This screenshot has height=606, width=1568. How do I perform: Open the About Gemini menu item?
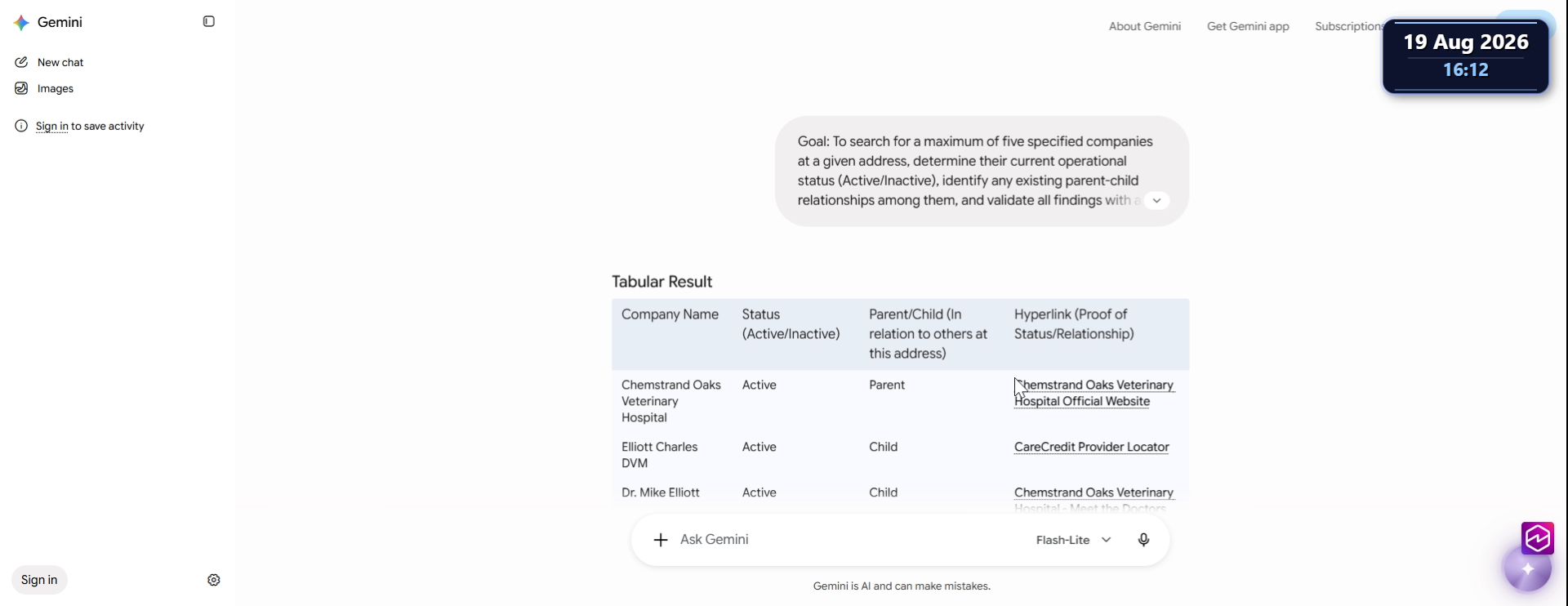pos(1144,26)
